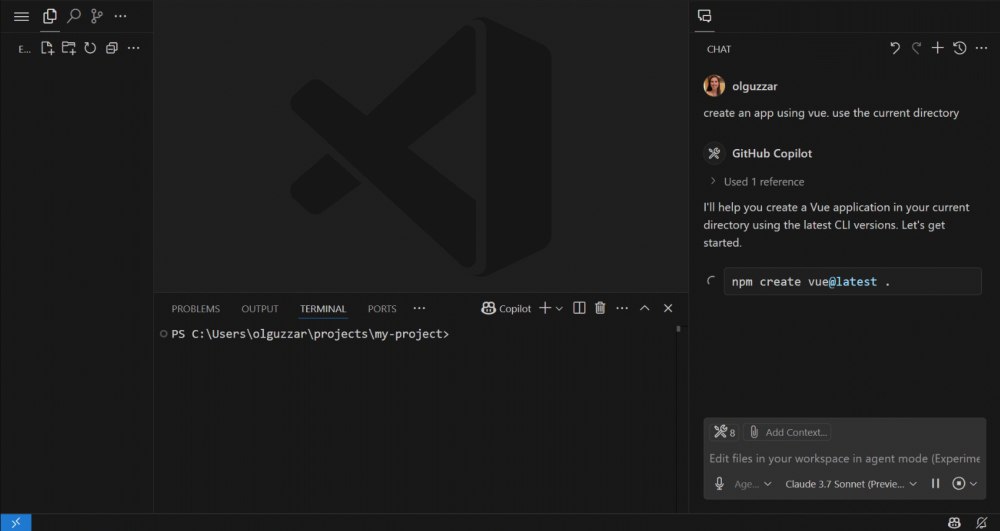Open the tools selector showing 8
Viewport: 1000px width, 531px height.
[724, 432]
